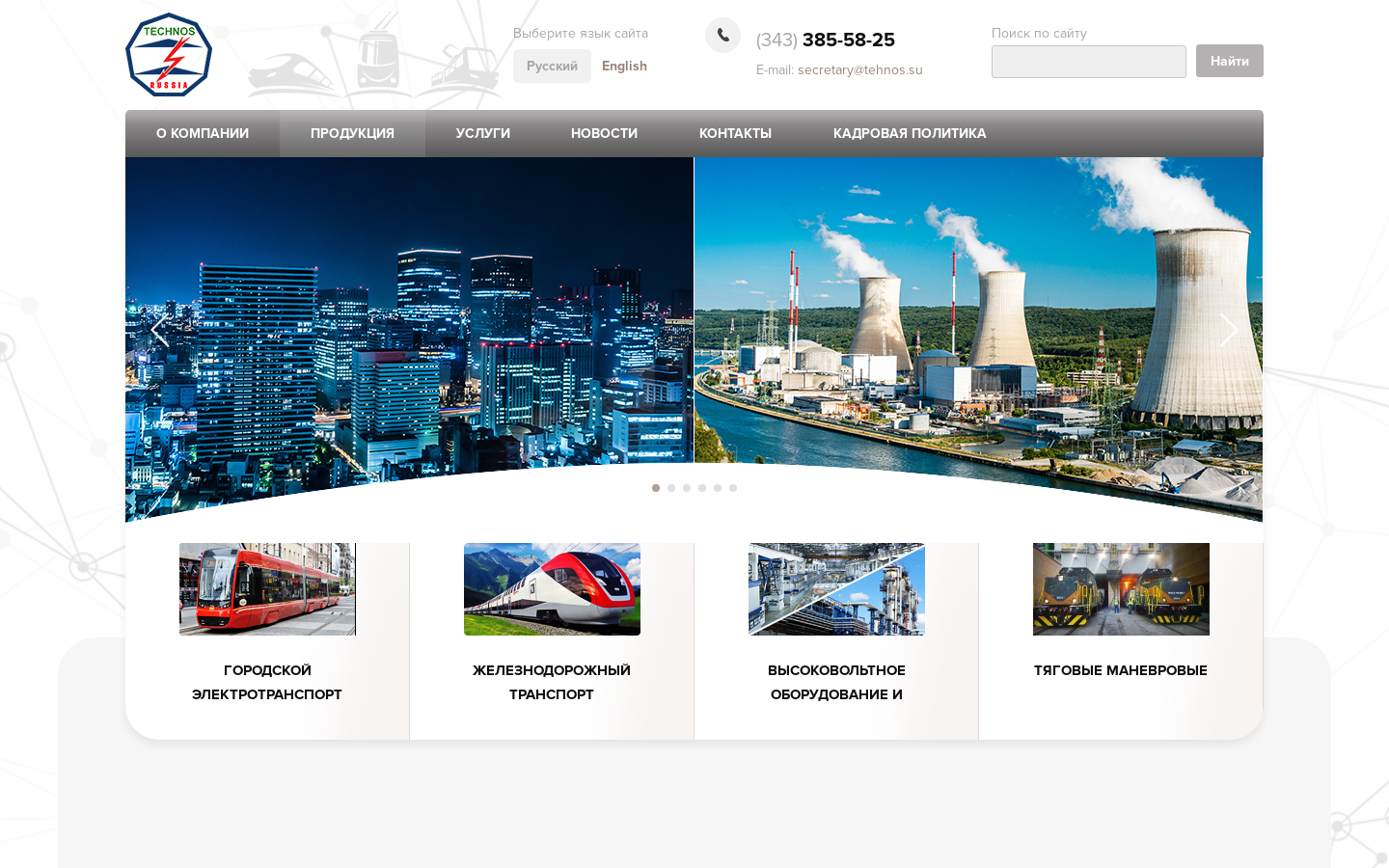Open the КОНТАКТЫ page
1389x868 pixels.
[735, 133]
